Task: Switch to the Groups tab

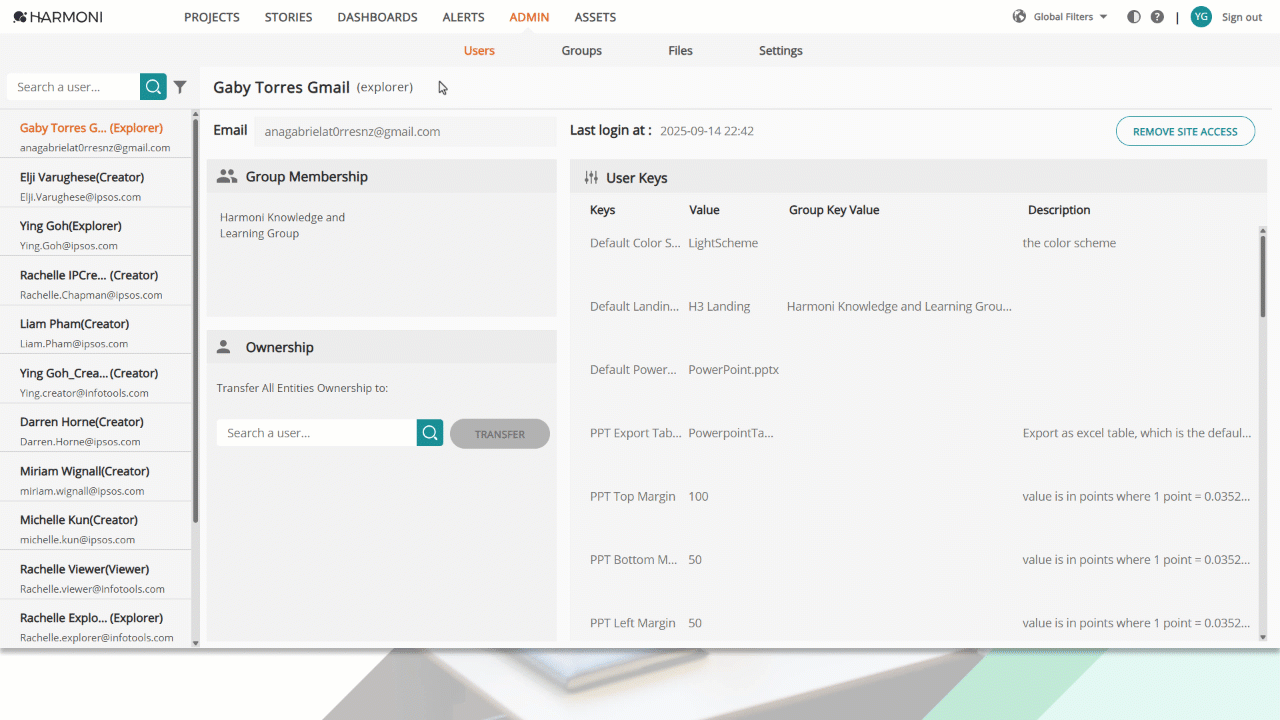Action: 581,50
